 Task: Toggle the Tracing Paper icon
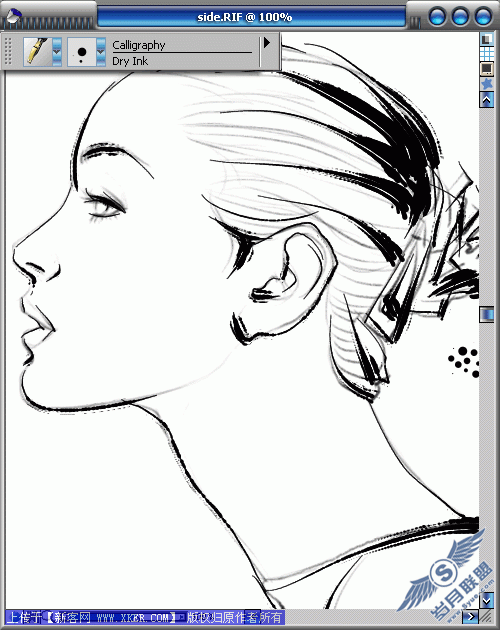(487, 39)
